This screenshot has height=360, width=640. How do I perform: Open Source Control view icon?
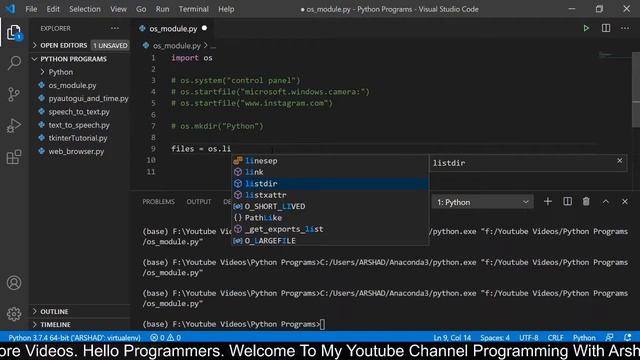(14, 94)
